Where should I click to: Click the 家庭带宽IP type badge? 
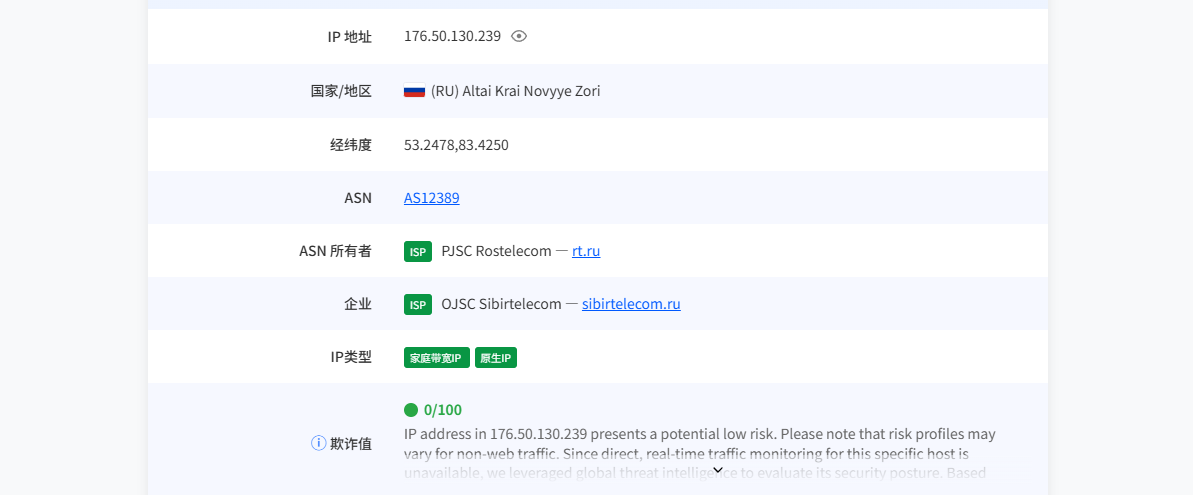[x=437, y=358]
